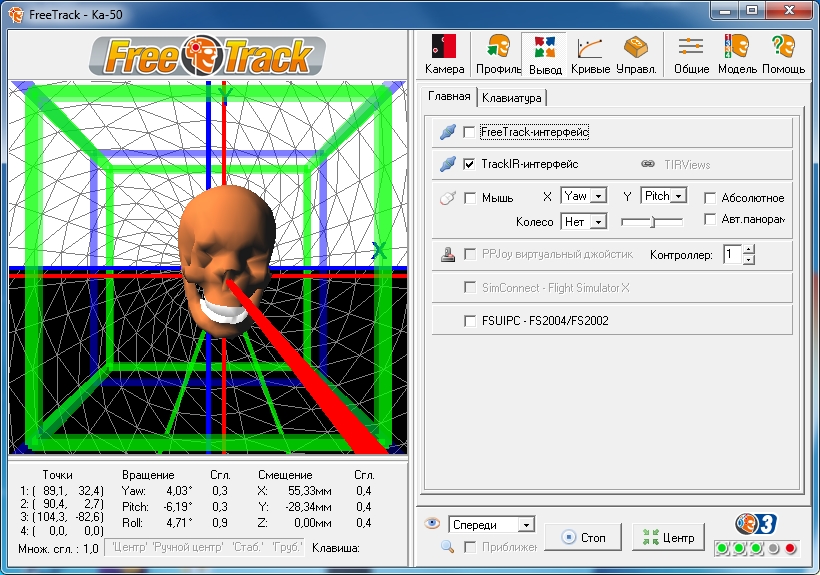Screen dimensions: 820x575
Task: Click the FreeTrack 3 logo icon
Action: [755, 524]
